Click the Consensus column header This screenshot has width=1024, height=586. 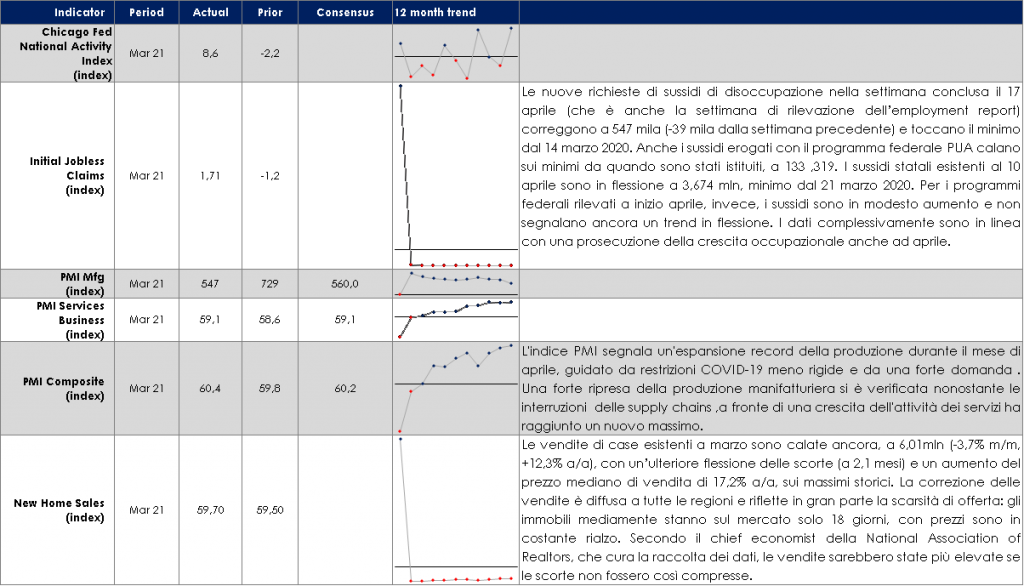344,12
